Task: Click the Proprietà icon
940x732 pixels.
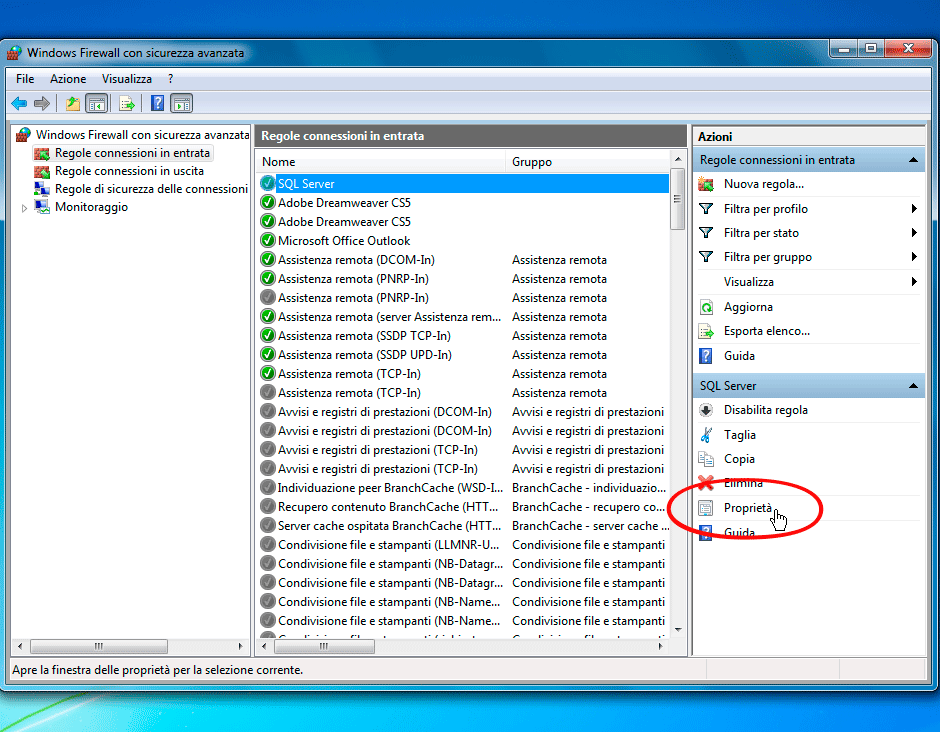Action: coord(706,508)
